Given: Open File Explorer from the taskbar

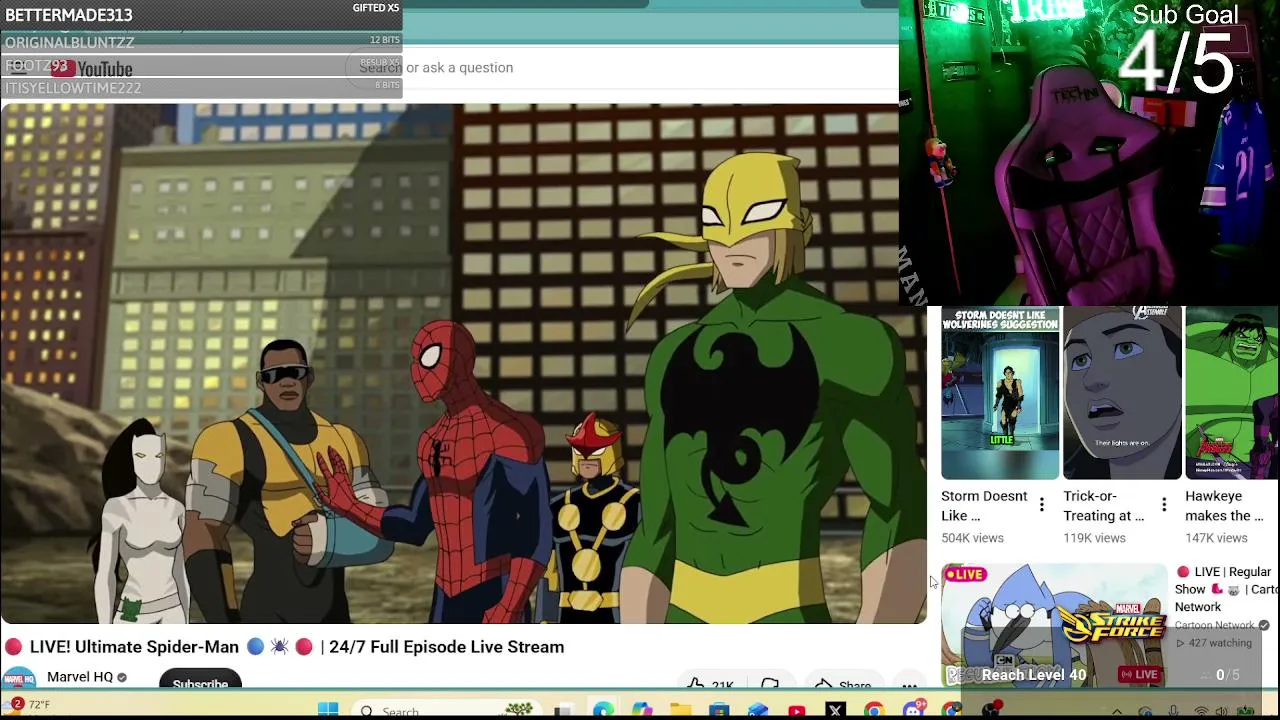Looking at the screenshot, I should pyautogui.click(x=680, y=710).
